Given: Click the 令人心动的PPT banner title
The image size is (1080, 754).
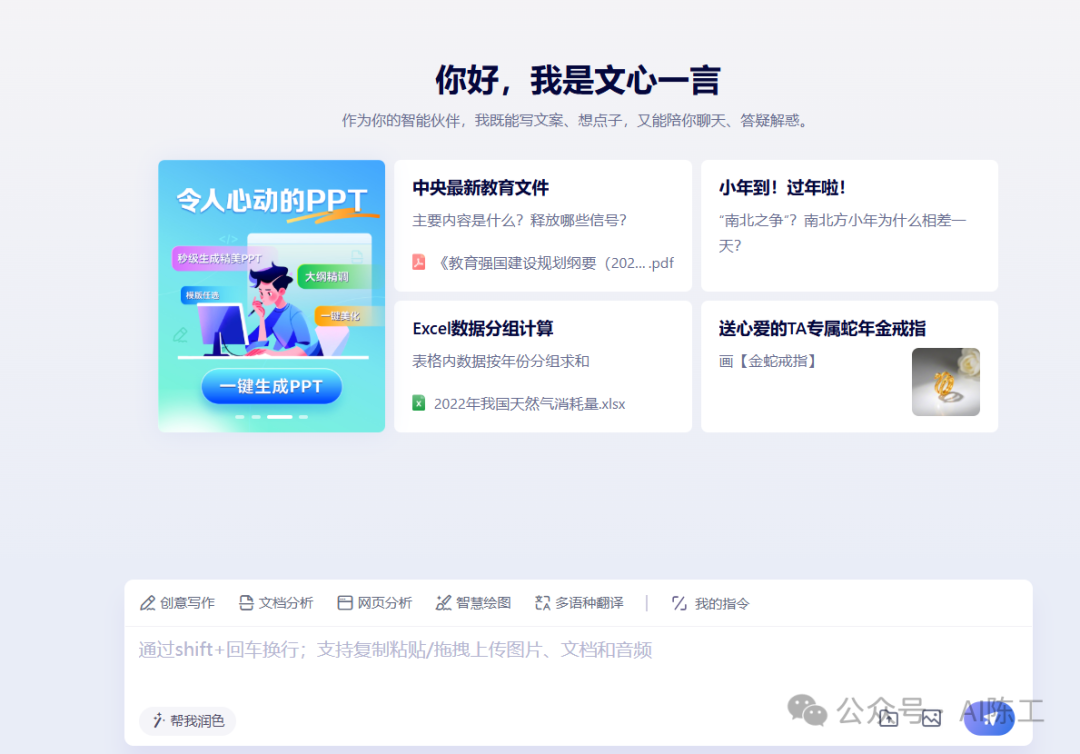Looking at the screenshot, I should click(x=271, y=200).
